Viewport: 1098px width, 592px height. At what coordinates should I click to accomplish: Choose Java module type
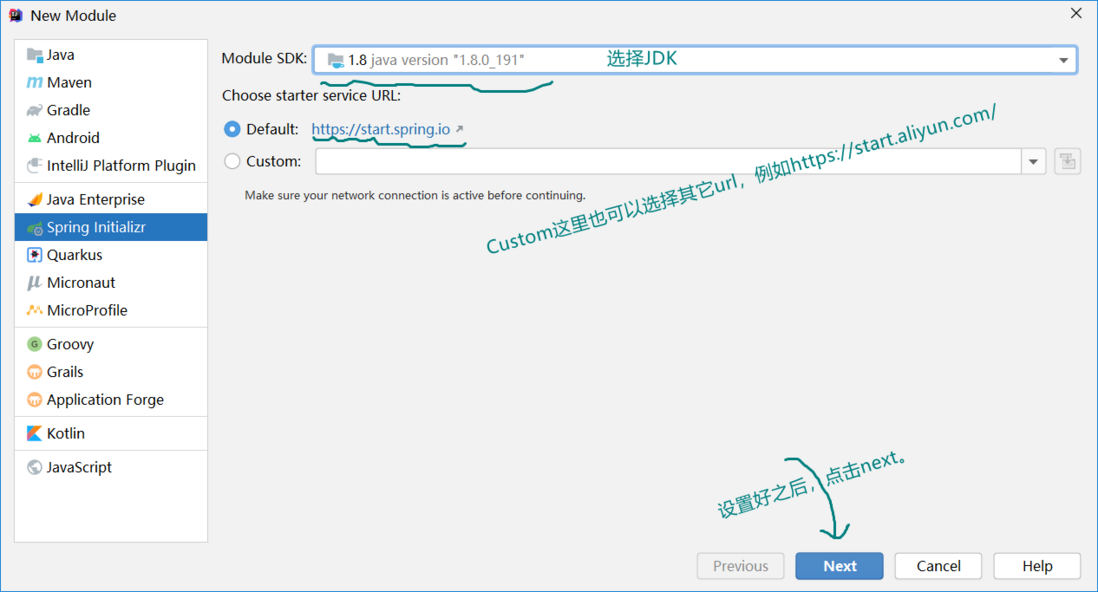point(111,55)
